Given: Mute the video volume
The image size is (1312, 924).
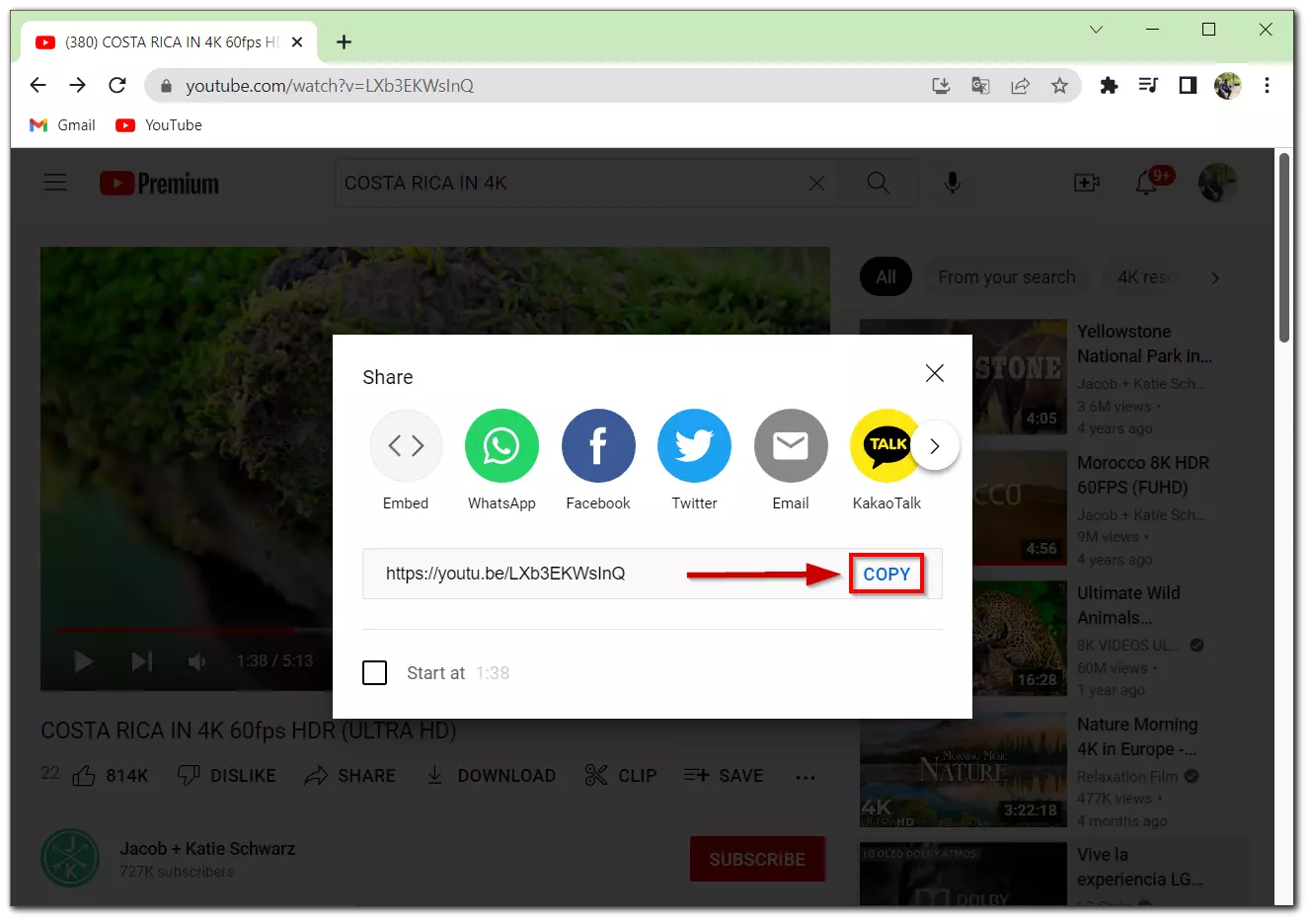Looking at the screenshot, I should click(x=197, y=660).
